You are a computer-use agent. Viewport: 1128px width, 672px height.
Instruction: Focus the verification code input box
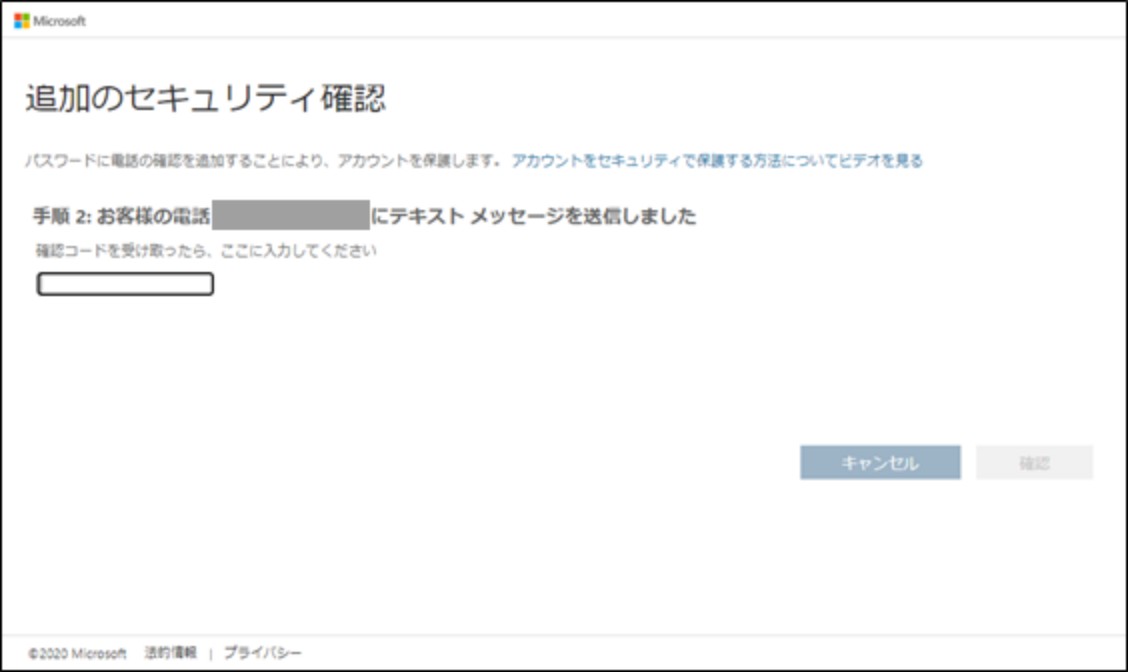125,285
